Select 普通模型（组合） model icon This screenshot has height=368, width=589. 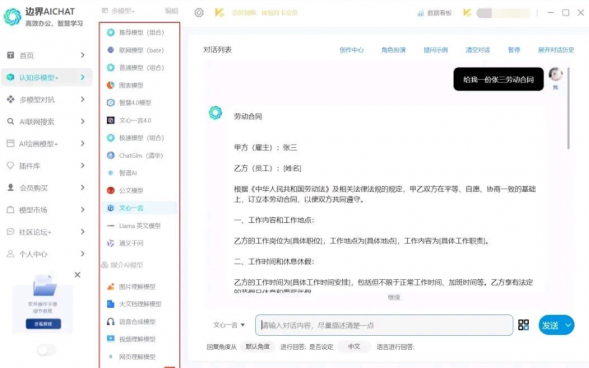[110, 68]
